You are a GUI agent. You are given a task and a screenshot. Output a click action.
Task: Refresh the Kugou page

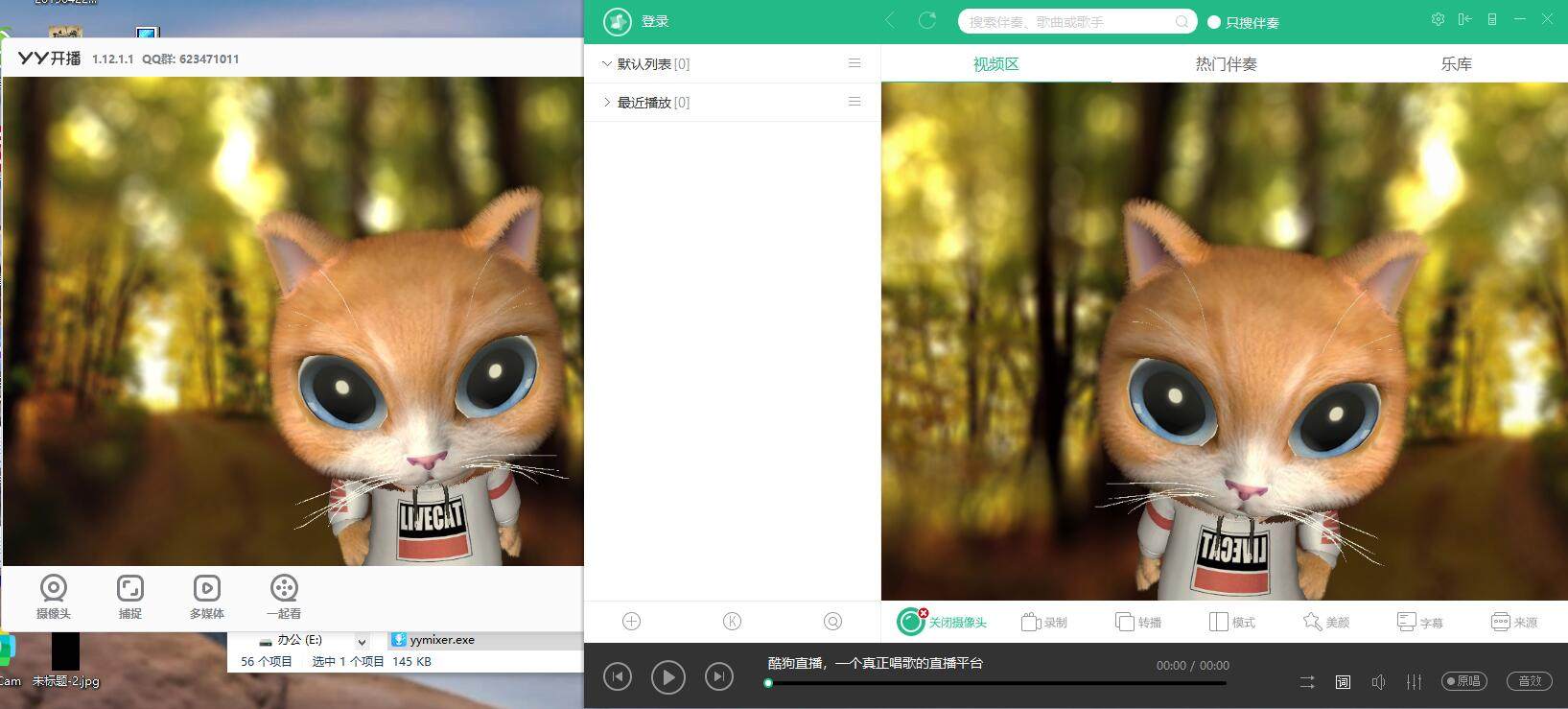[x=926, y=20]
